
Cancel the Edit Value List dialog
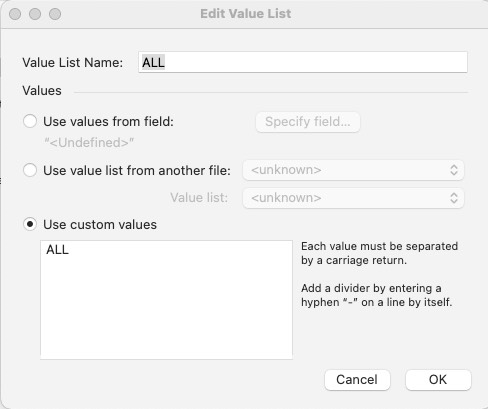pyautogui.click(x=357, y=380)
